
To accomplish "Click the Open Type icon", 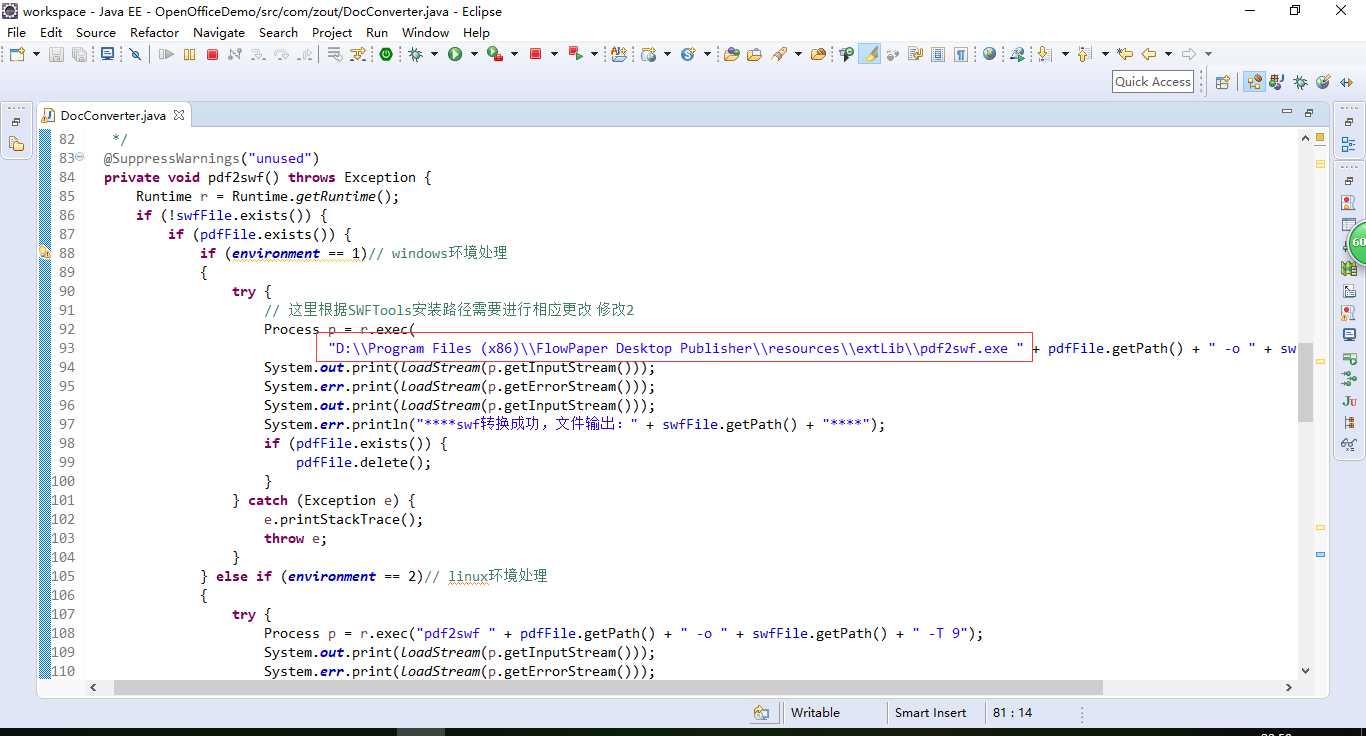I will pos(731,54).
